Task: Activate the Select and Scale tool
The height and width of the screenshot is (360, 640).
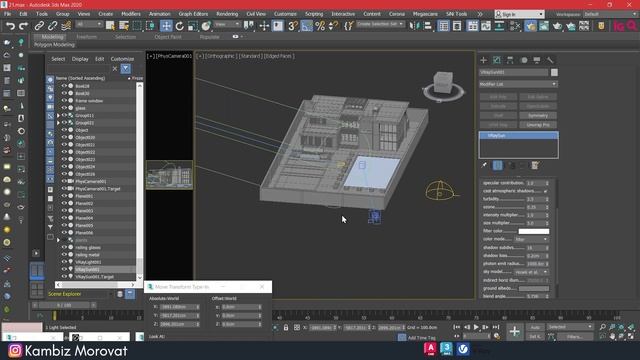Action: click(193, 26)
